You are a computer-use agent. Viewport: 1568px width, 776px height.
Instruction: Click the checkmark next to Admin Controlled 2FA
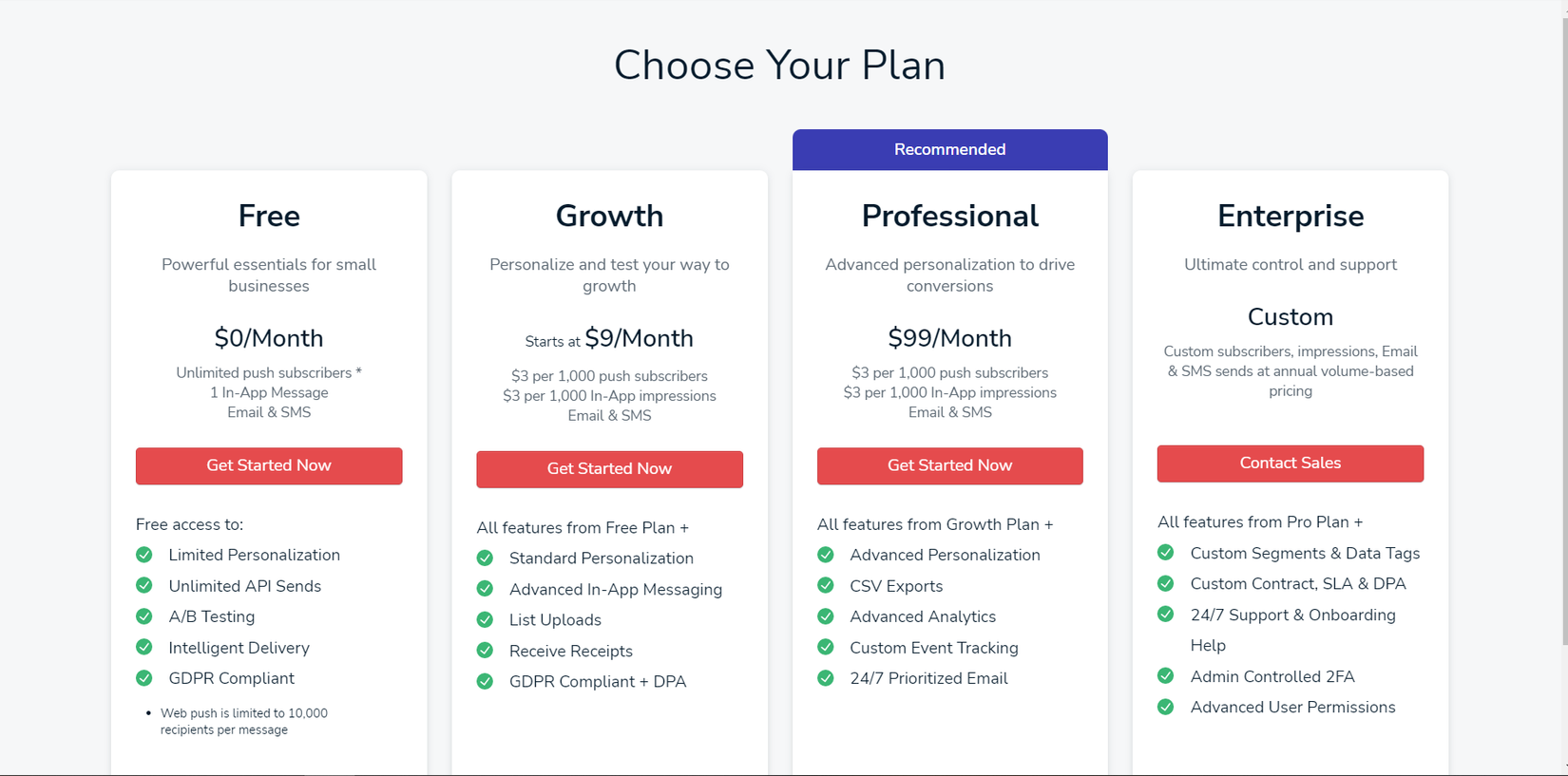tap(1166, 676)
